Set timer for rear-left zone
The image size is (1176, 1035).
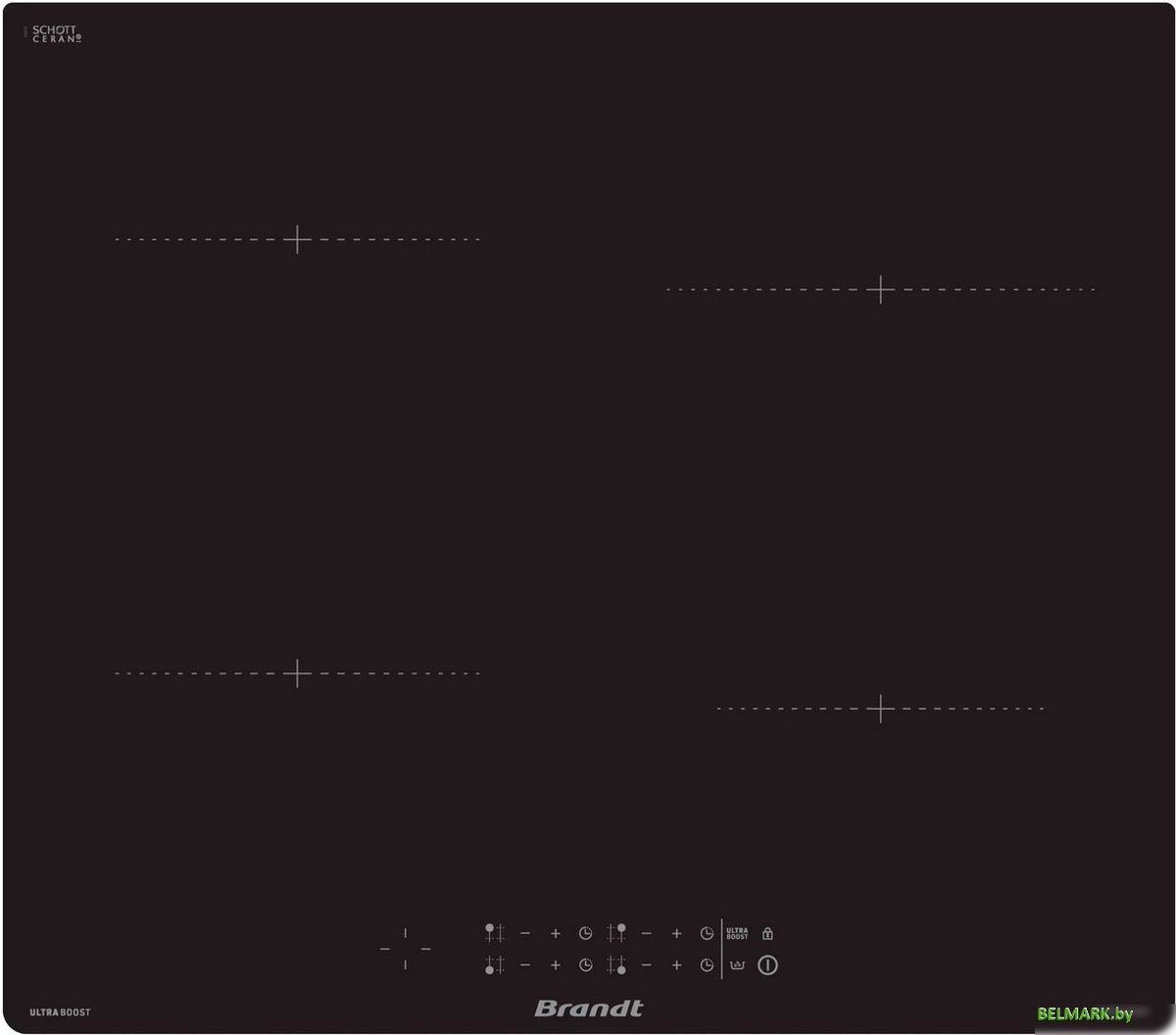click(x=585, y=934)
